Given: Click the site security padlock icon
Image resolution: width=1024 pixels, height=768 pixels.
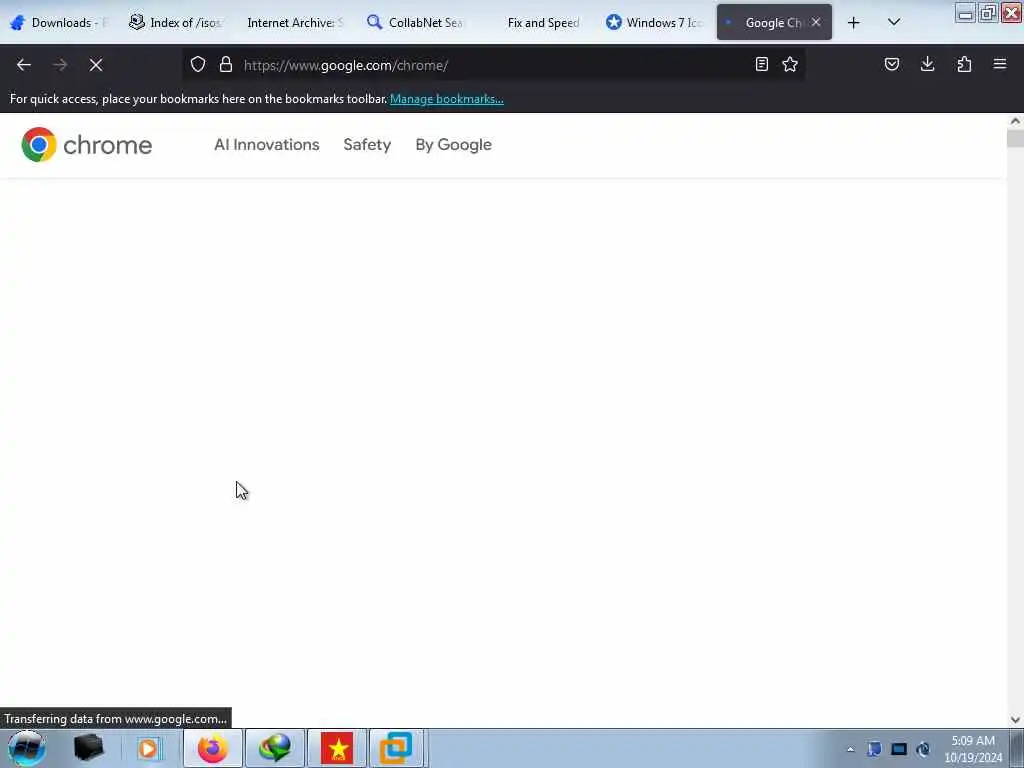Looking at the screenshot, I should [x=226, y=64].
